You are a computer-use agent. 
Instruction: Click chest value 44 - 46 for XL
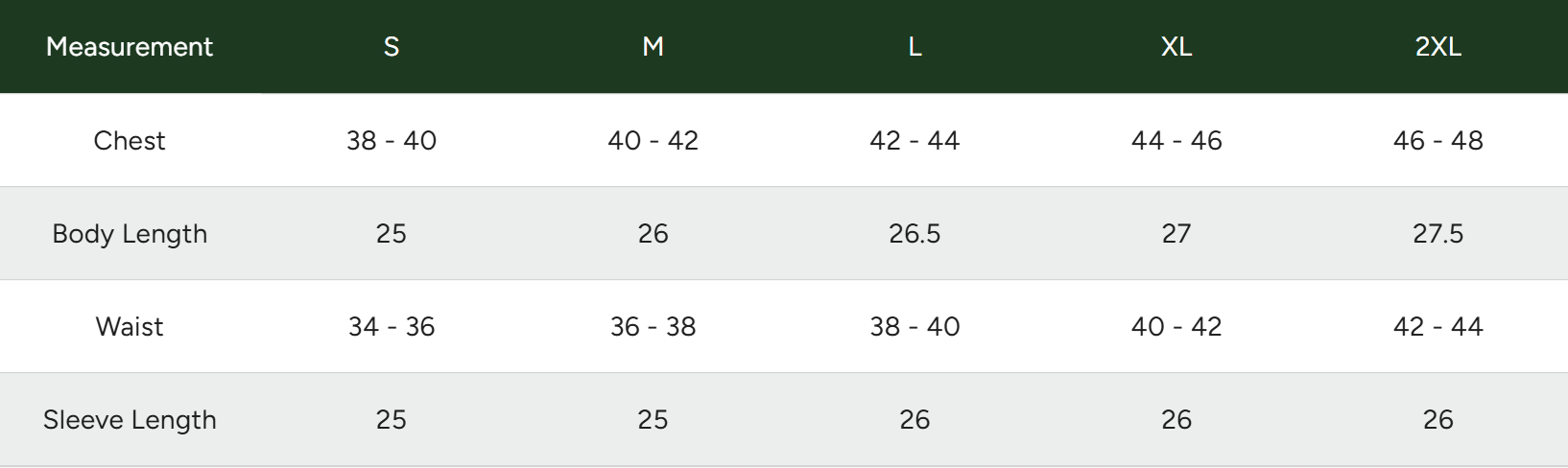click(1176, 140)
